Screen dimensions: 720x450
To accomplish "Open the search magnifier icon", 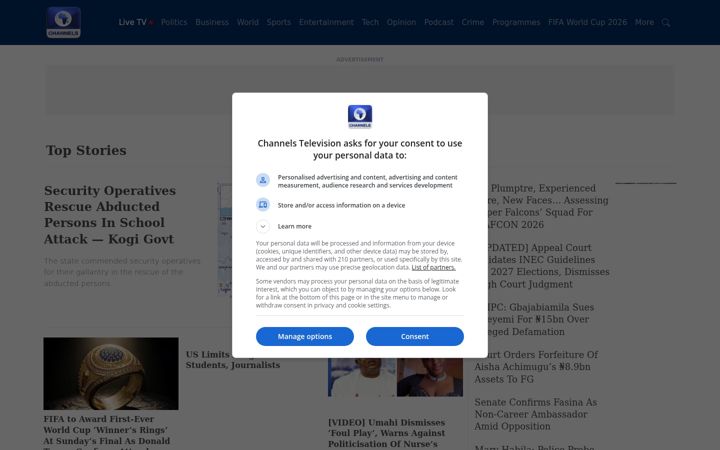I will click(666, 22).
